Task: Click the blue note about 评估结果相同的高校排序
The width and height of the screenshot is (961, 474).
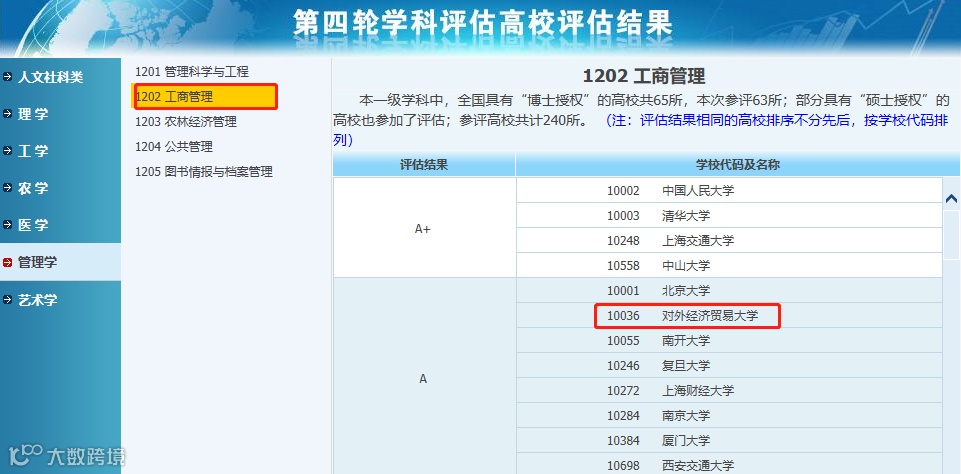Action: [642, 130]
